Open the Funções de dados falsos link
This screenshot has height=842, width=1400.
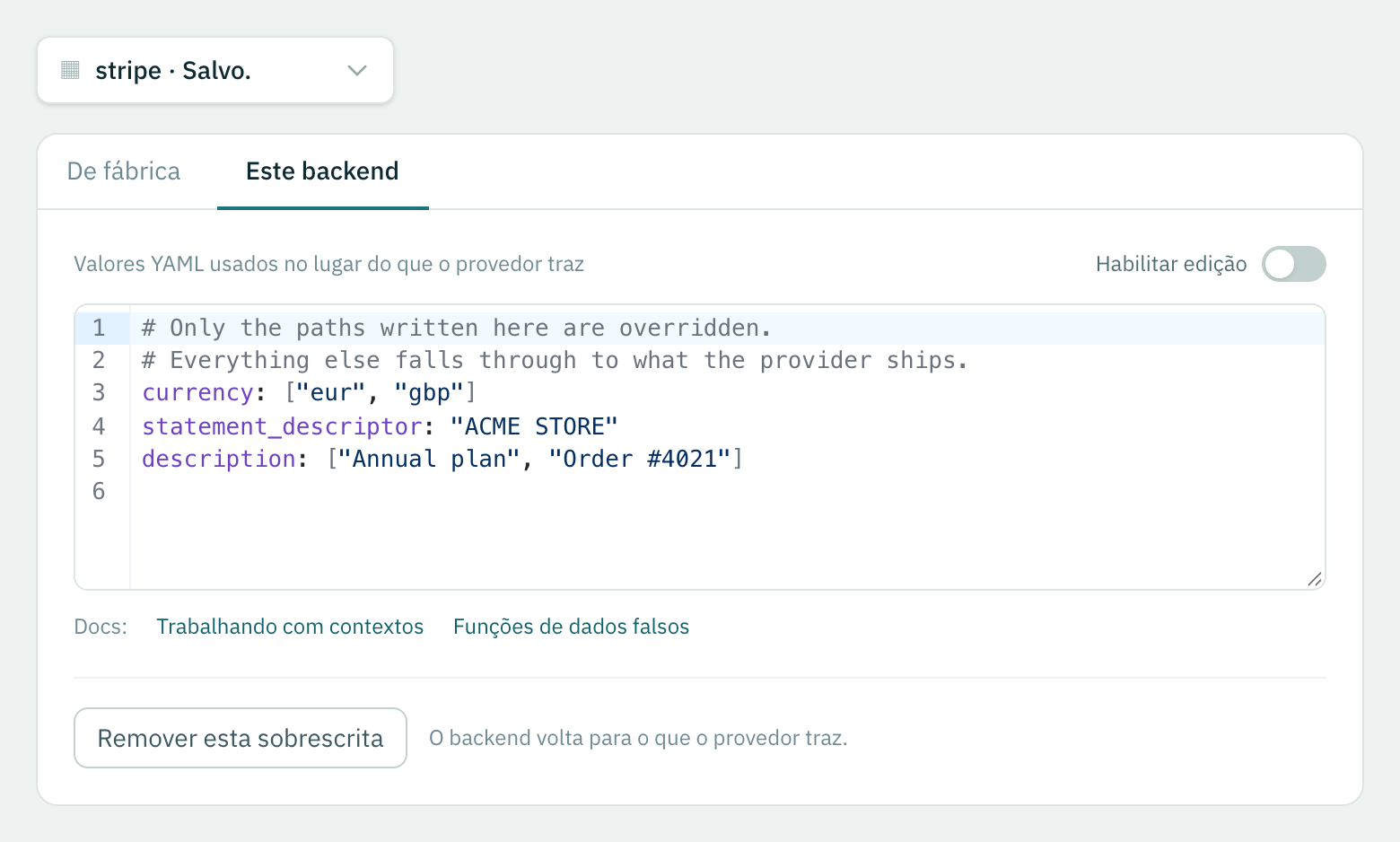[x=571, y=627]
